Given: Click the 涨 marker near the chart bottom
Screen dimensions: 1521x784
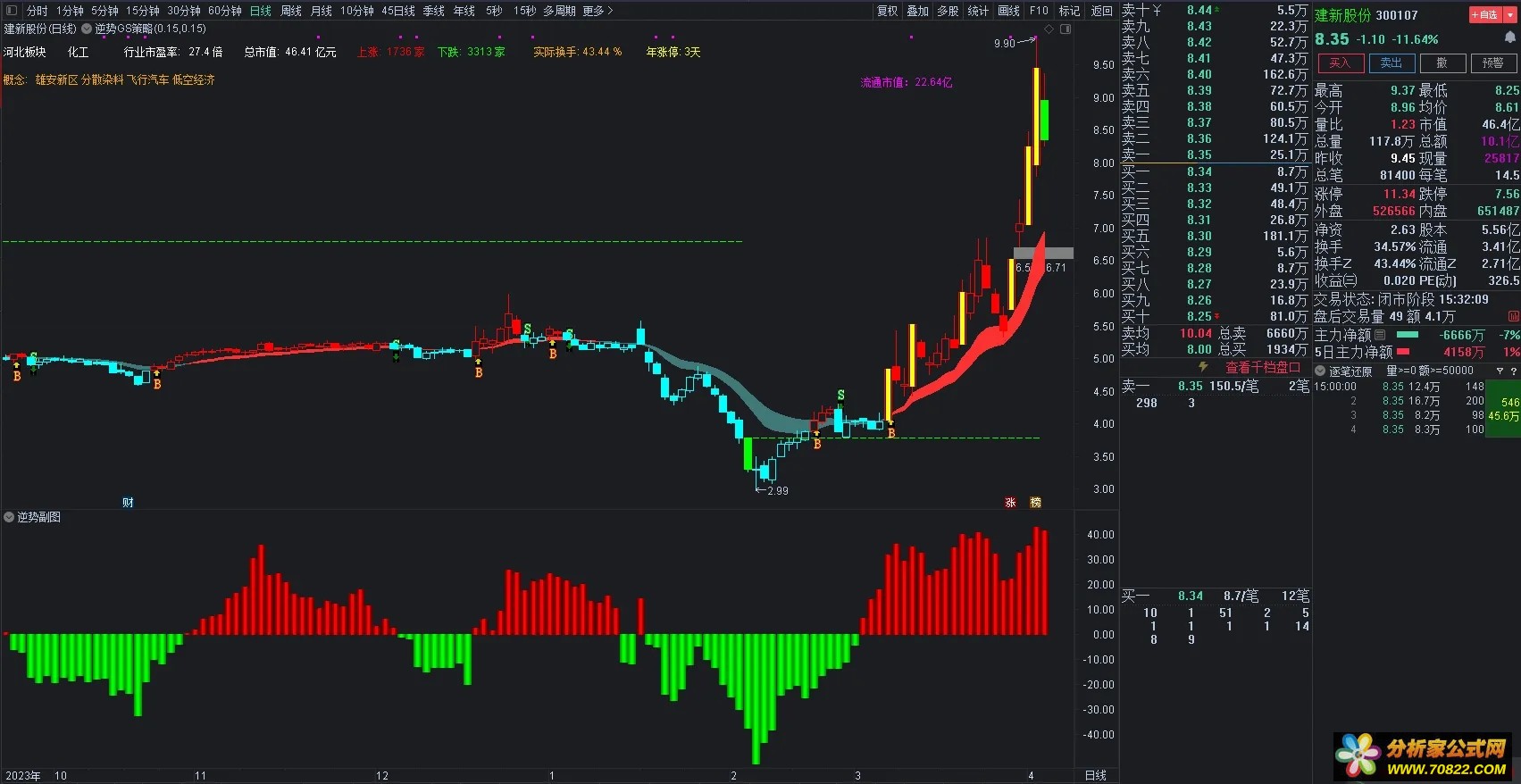Looking at the screenshot, I should [x=1010, y=503].
